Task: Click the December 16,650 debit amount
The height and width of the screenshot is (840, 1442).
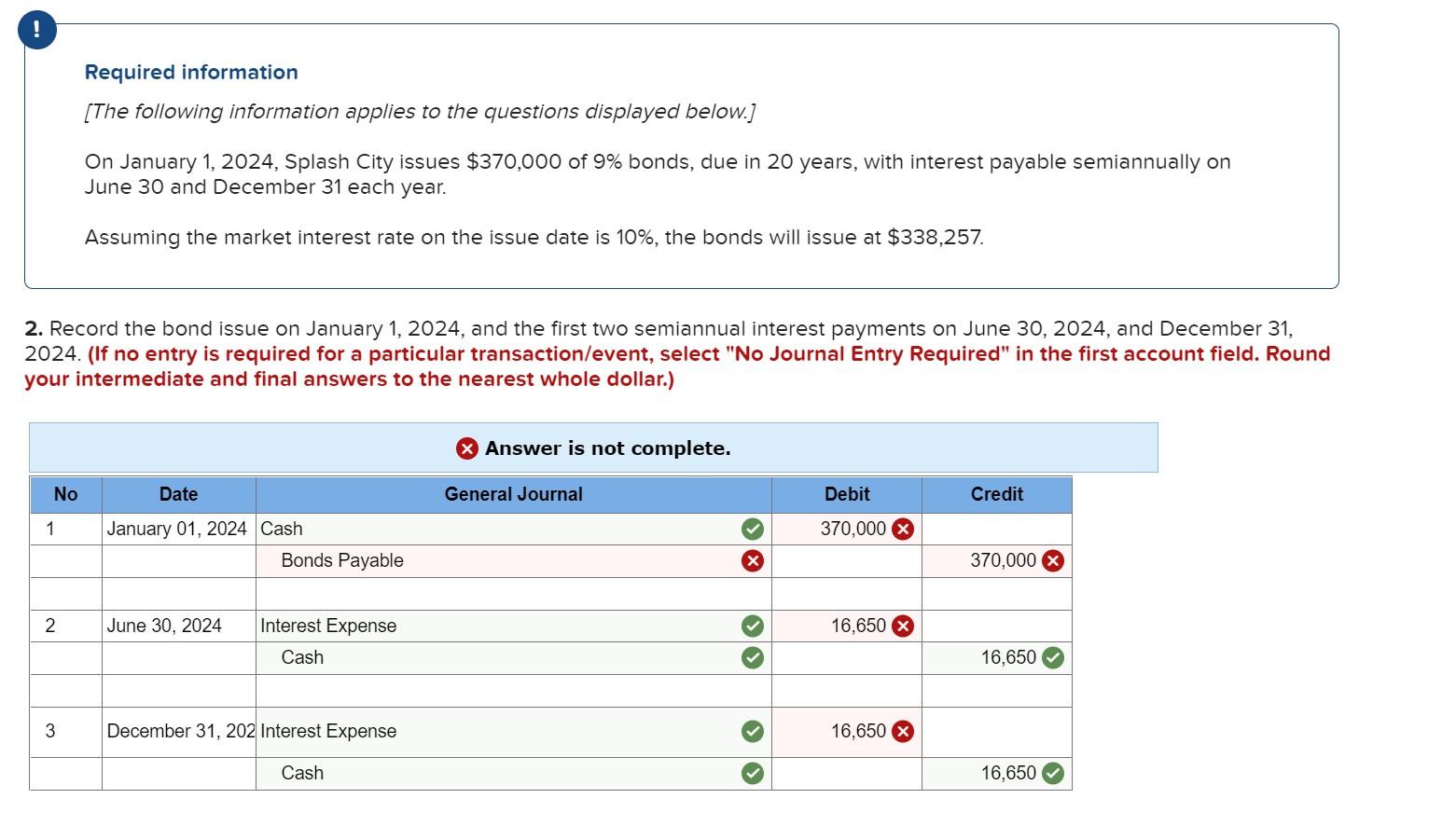Action: click(x=858, y=731)
